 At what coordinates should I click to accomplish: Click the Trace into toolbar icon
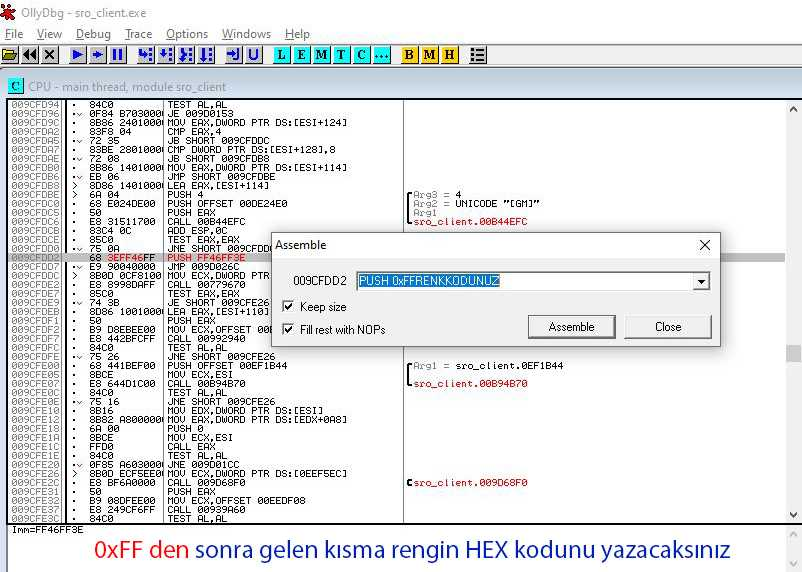click(x=186, y=55)
